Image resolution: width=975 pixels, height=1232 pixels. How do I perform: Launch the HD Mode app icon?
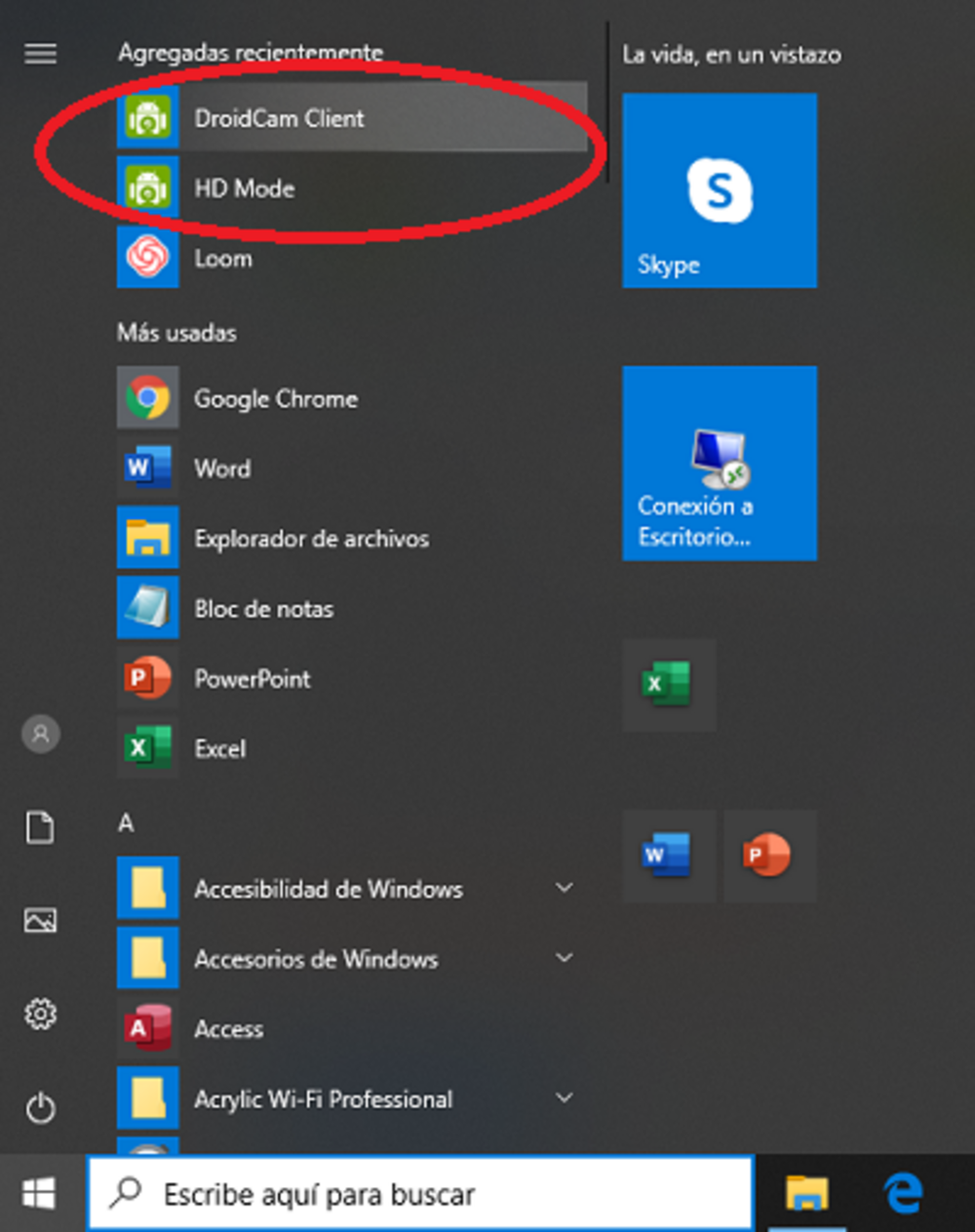coord(147,188)
